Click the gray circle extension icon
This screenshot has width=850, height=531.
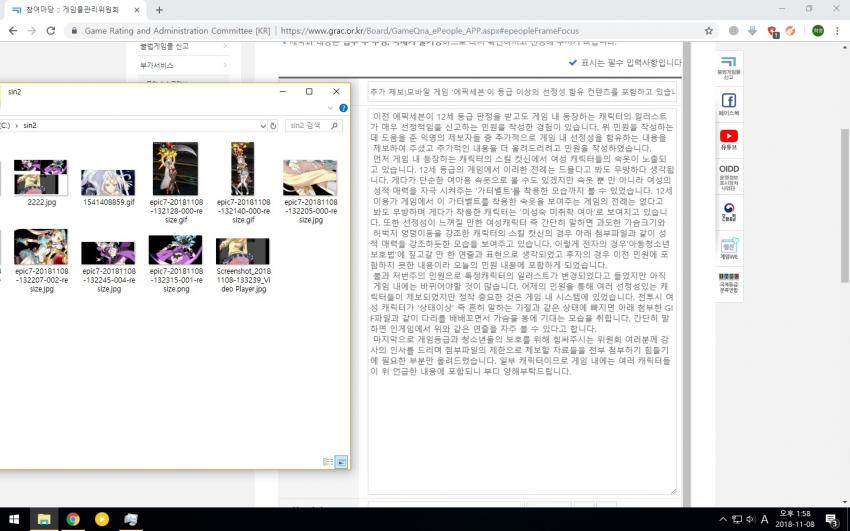[x=733, y=31]
